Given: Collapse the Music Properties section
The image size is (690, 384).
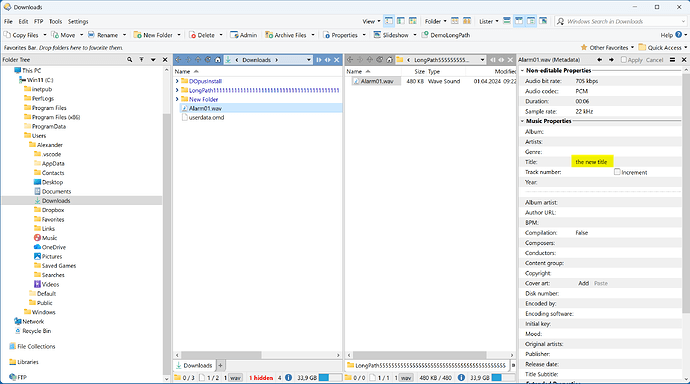Looking at the screenshot, I should [x=522, y=121].
